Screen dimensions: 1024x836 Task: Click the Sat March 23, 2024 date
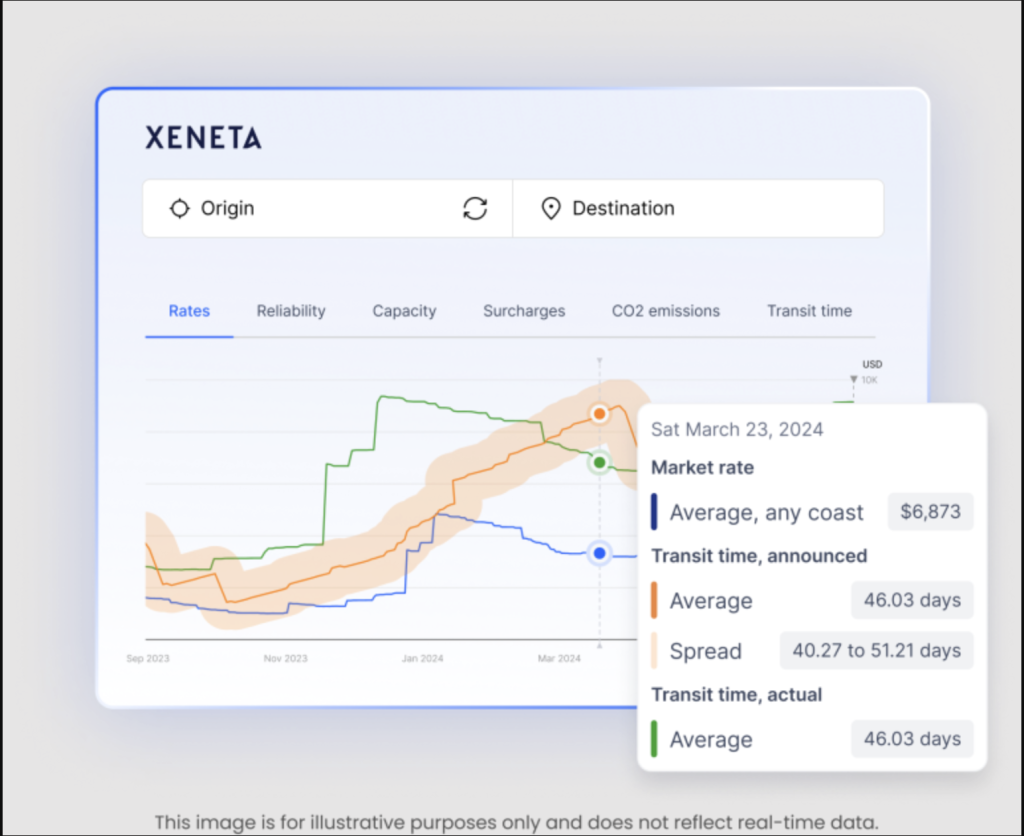(737, 430)
